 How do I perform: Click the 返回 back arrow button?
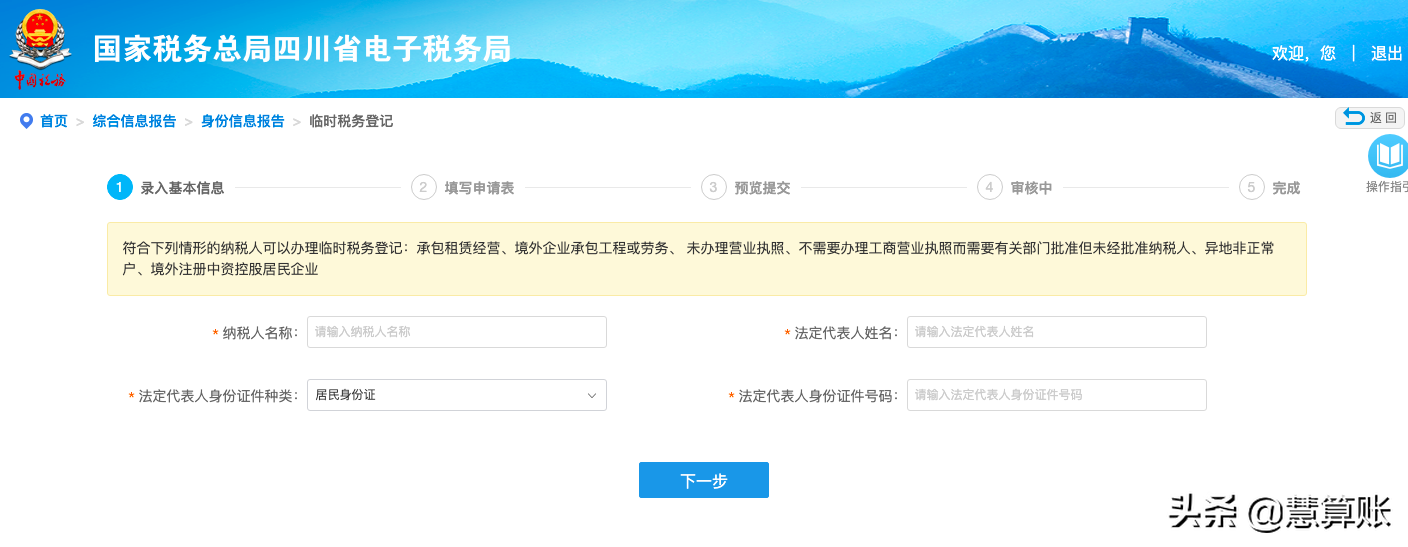1370,118
